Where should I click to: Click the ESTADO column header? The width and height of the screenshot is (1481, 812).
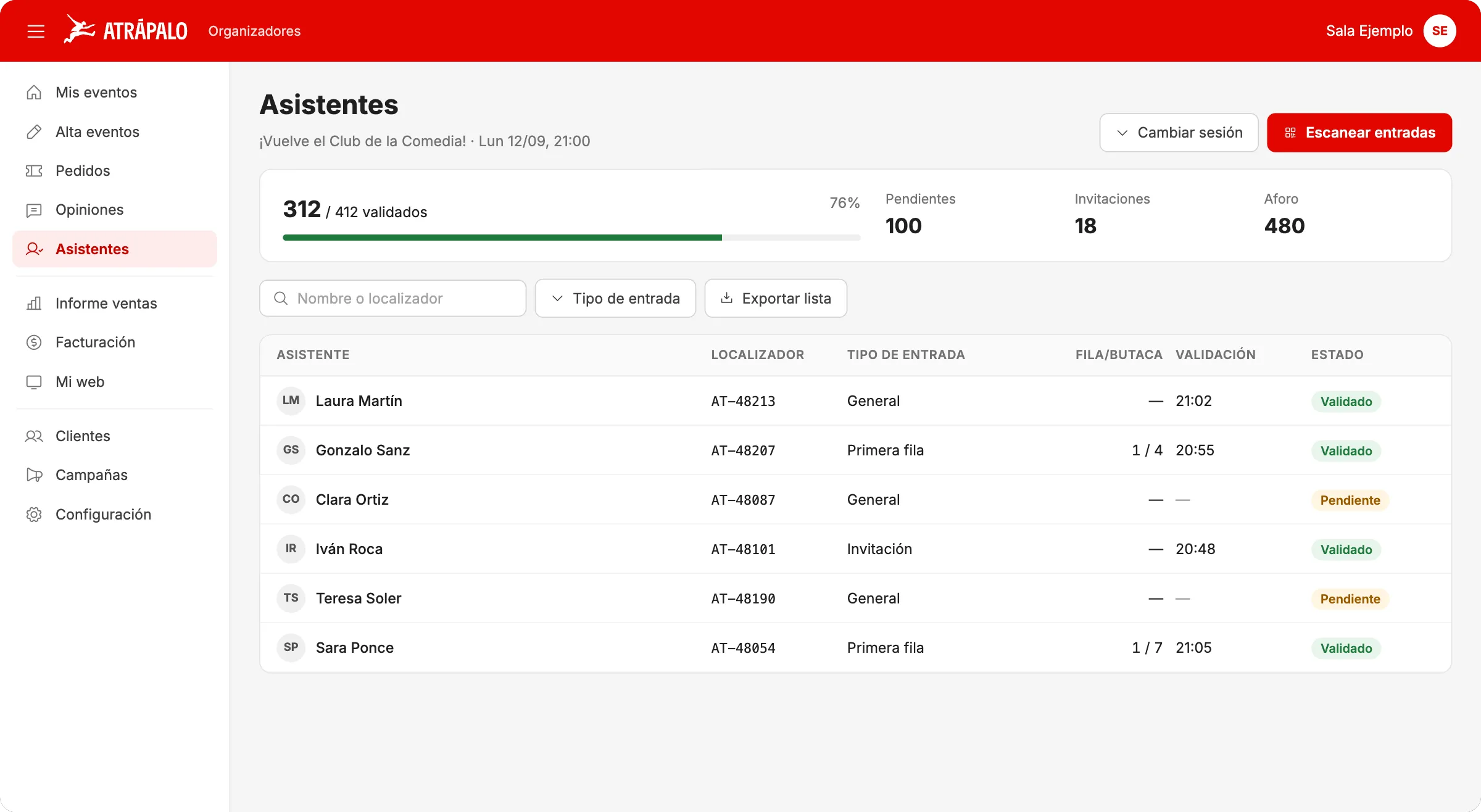tap(1337, 355)
